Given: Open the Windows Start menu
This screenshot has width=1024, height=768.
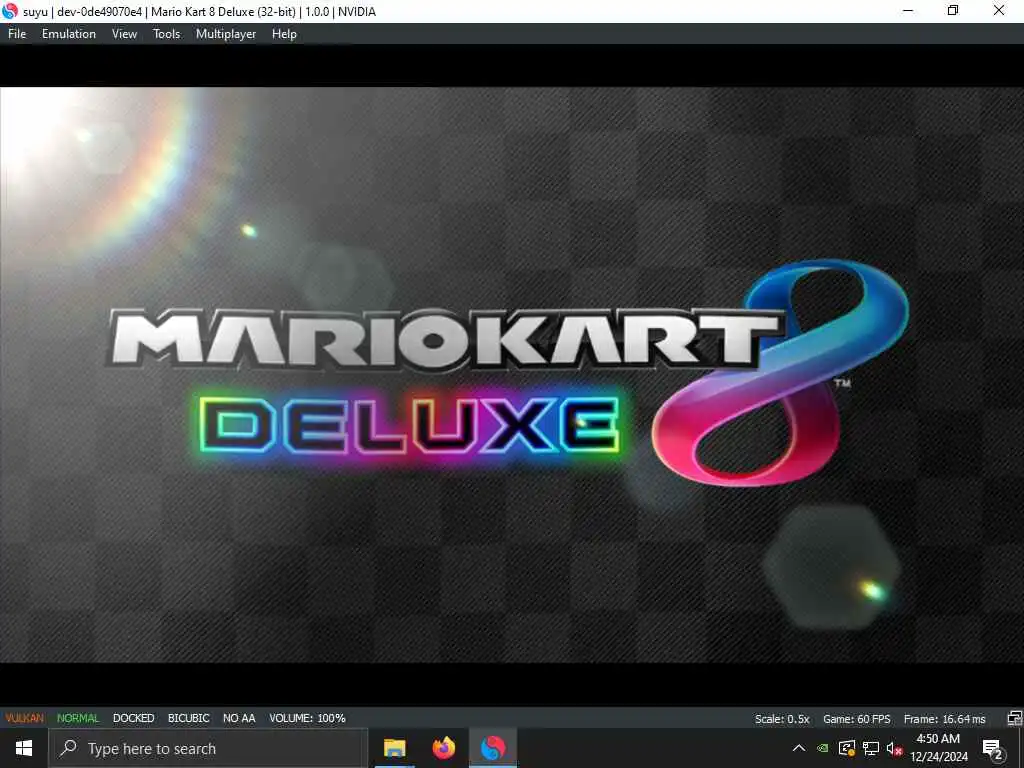Looking at the screenshot, I should point(24,748).
